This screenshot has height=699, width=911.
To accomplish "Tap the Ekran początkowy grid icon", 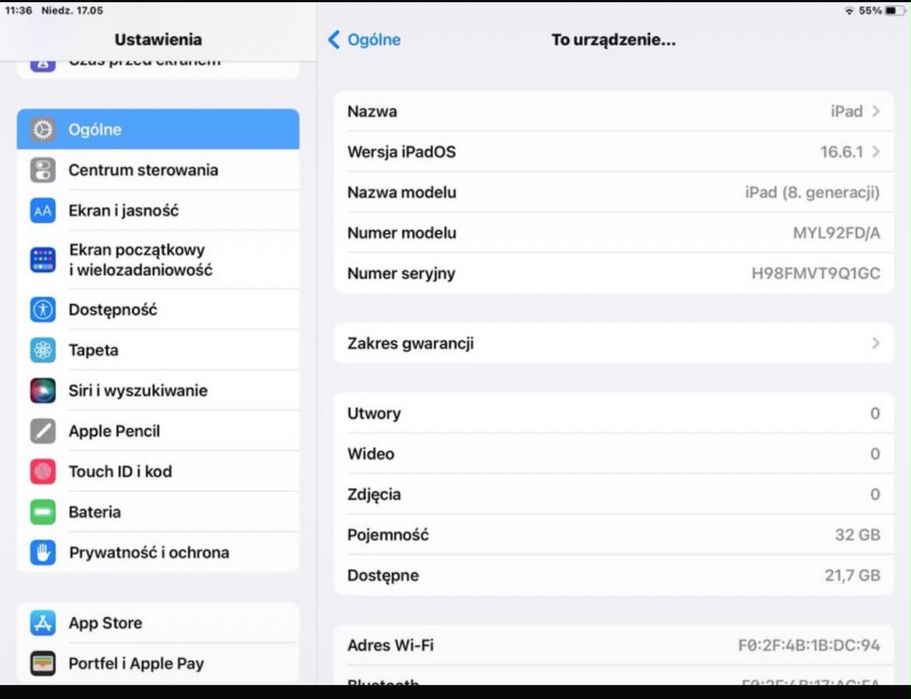I will pyautogui.click(x=43, y=260).
